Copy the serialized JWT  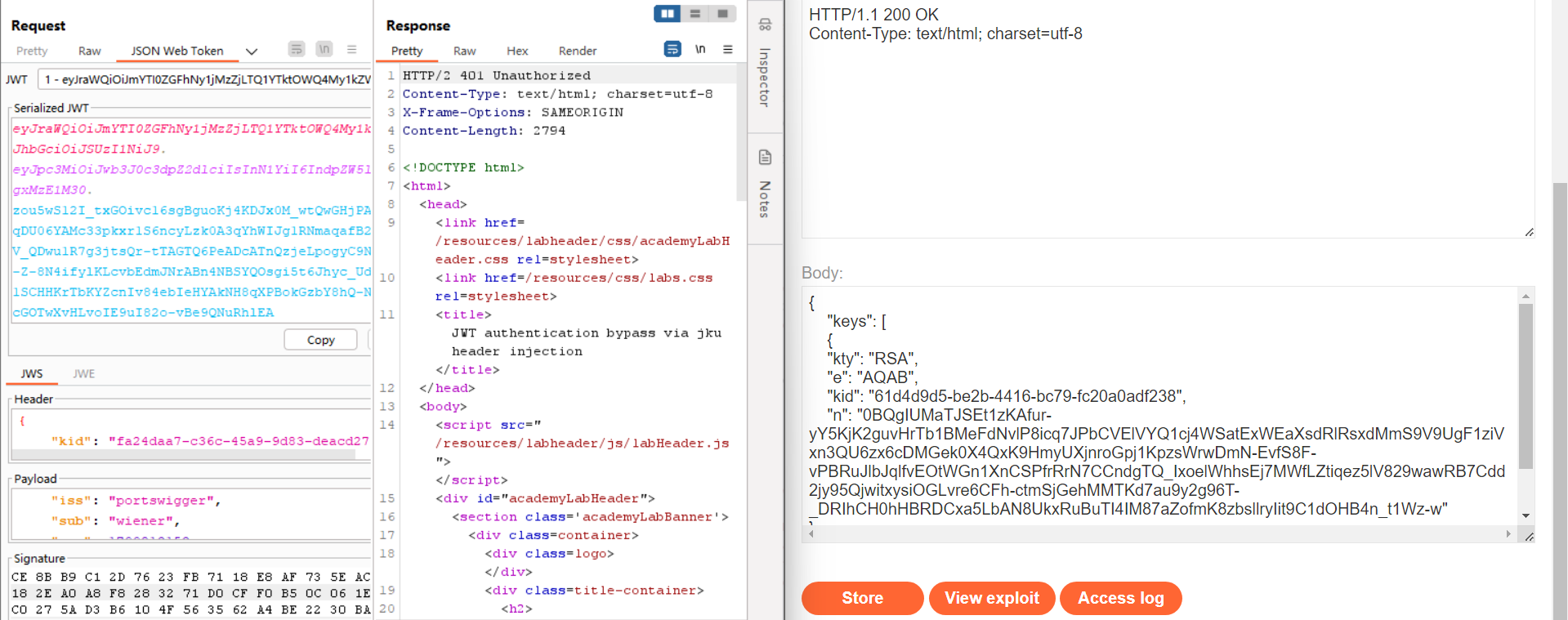(321, 340)
